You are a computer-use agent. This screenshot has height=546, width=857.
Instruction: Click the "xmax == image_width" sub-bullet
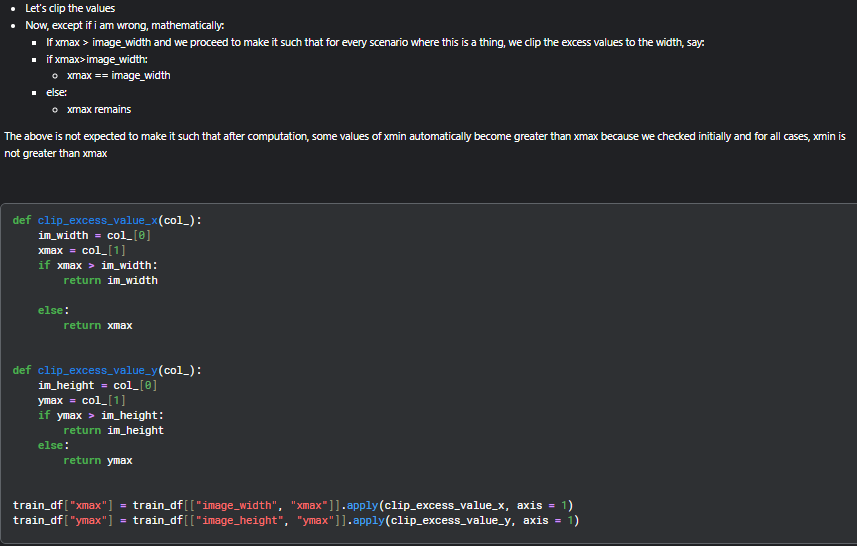[x=118, y=75]
